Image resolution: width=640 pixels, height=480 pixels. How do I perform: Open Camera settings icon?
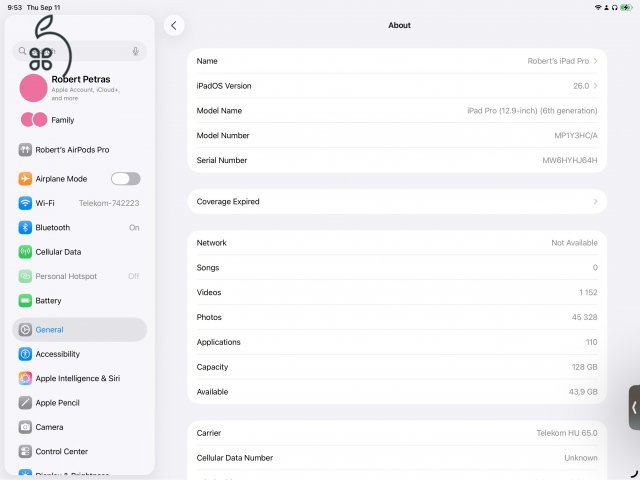[25, 427]
